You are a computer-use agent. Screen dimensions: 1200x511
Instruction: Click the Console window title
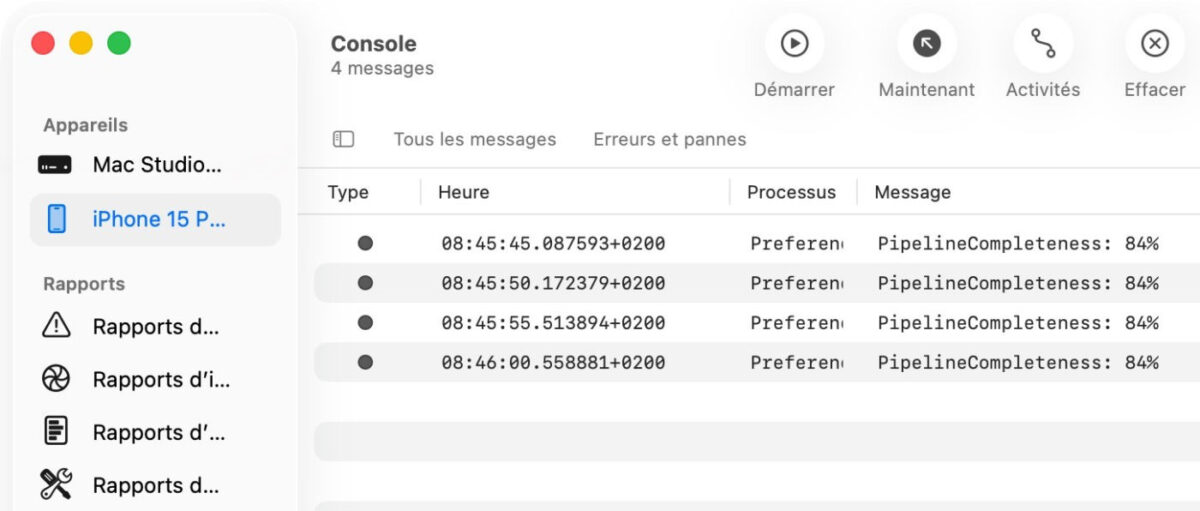point(373,43)
